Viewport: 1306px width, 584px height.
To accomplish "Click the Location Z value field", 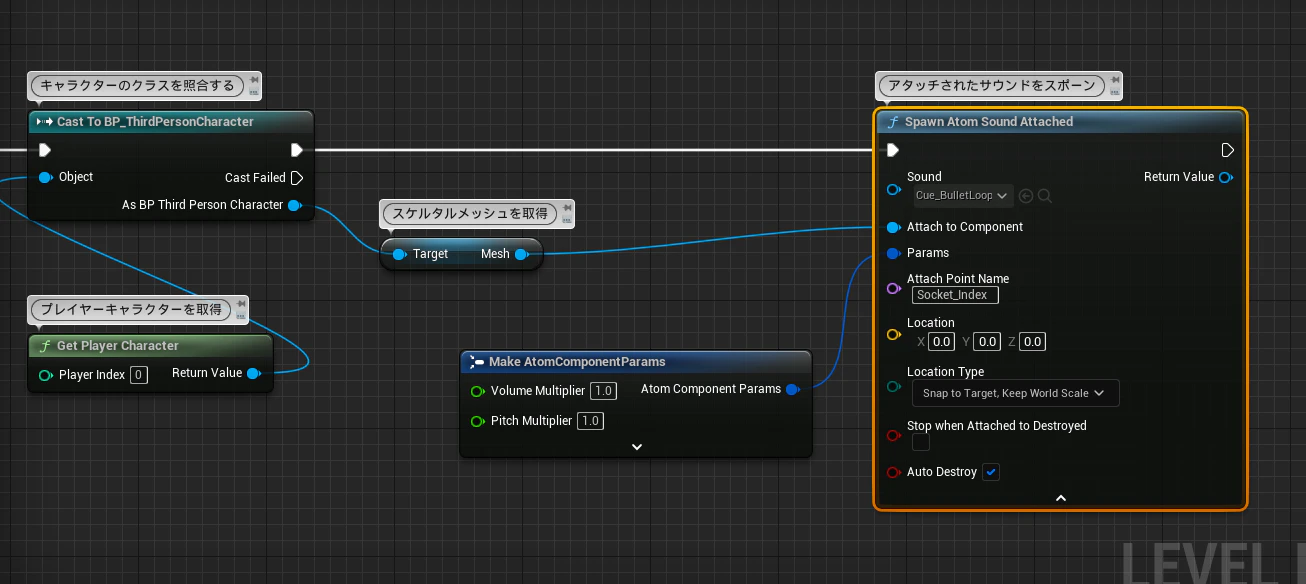I will pos(1032,342).
